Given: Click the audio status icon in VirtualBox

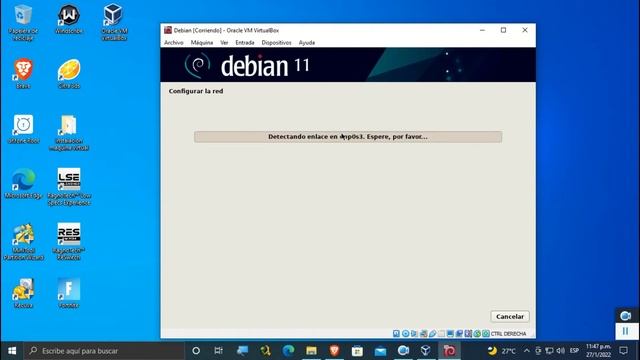Looking at the screenshot, I should tap(414, 333).
